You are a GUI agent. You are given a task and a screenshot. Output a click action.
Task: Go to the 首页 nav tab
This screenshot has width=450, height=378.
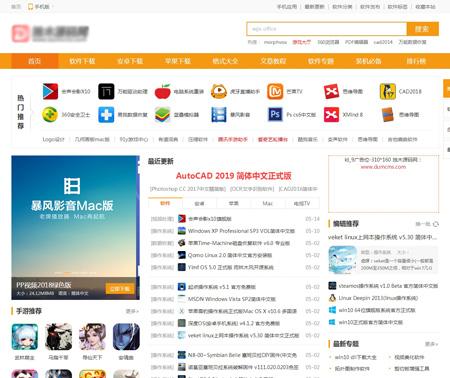click(35, 61)
